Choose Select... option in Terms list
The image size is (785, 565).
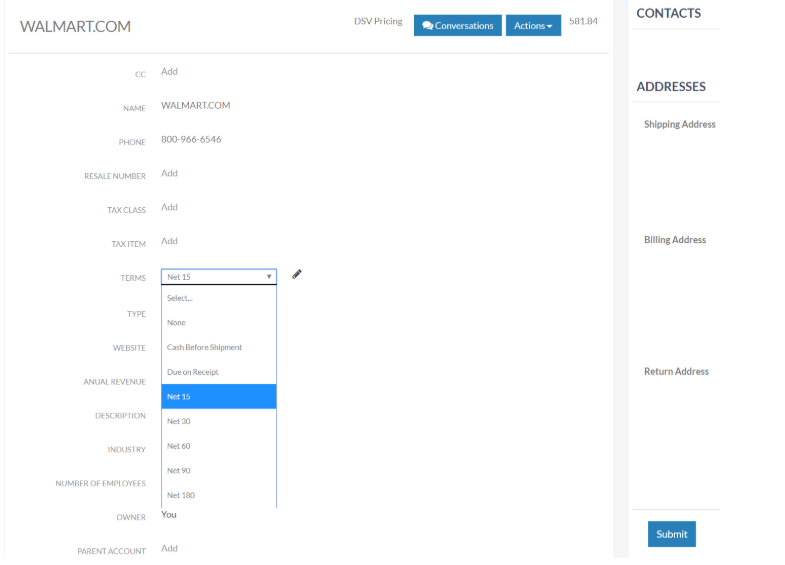point(219,298)
